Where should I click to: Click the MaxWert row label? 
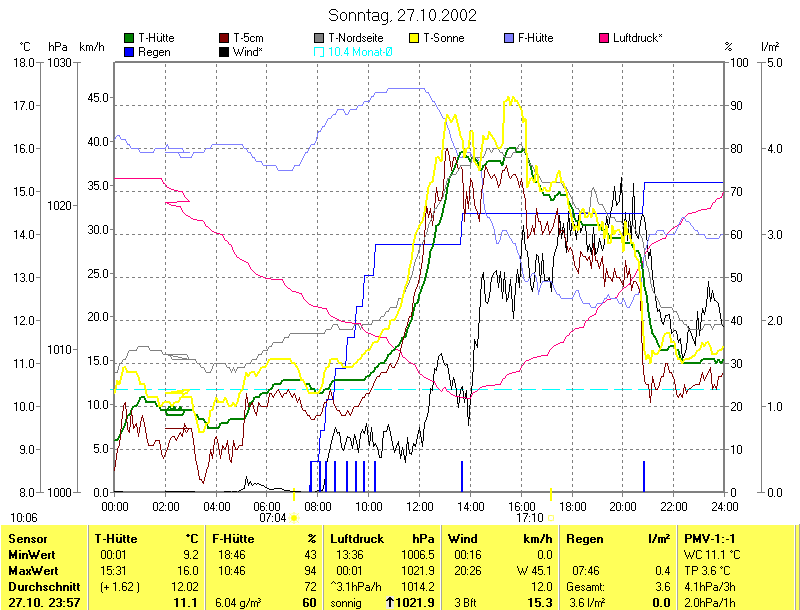coord(33,571)
